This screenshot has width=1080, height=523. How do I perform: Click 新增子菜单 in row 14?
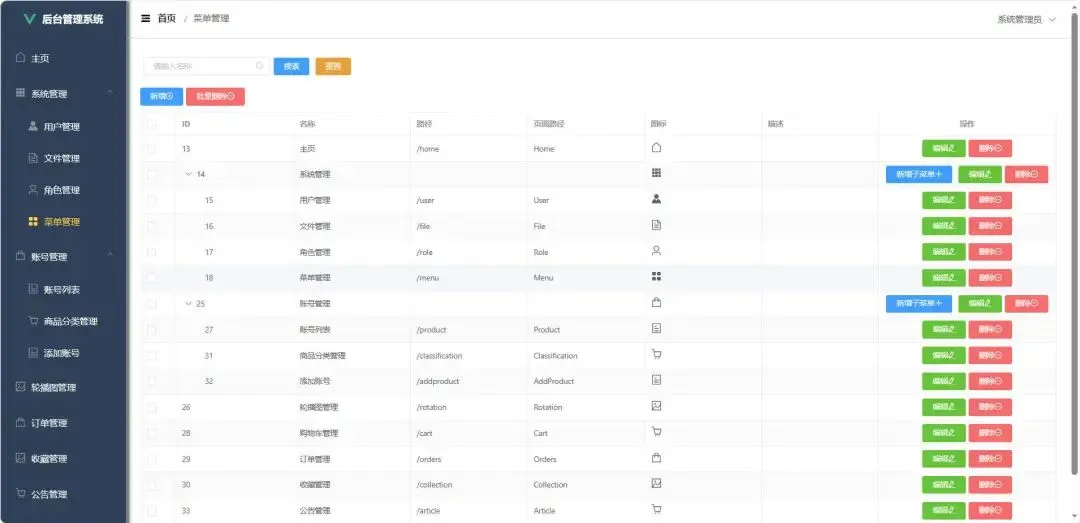coord(919,174)
